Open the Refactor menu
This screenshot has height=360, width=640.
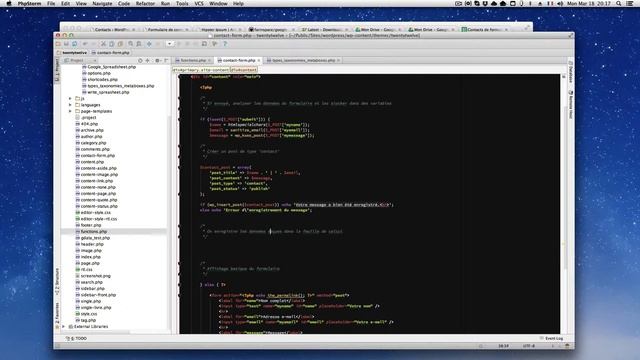pos(145,3)
